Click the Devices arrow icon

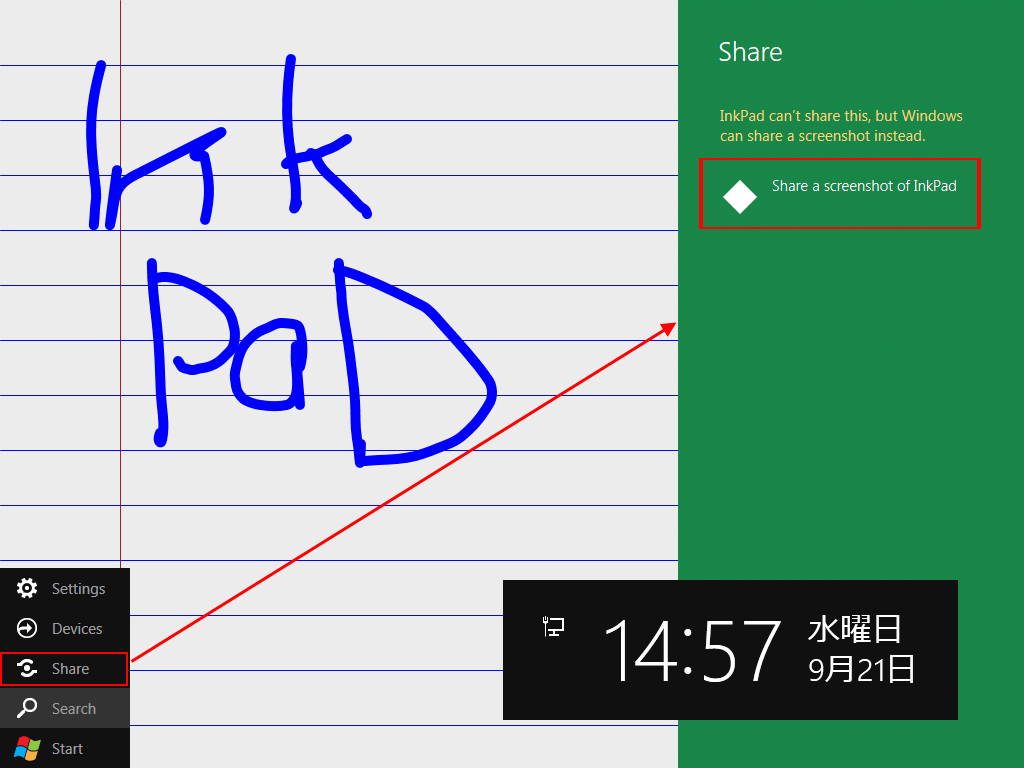tap(27, 628)
